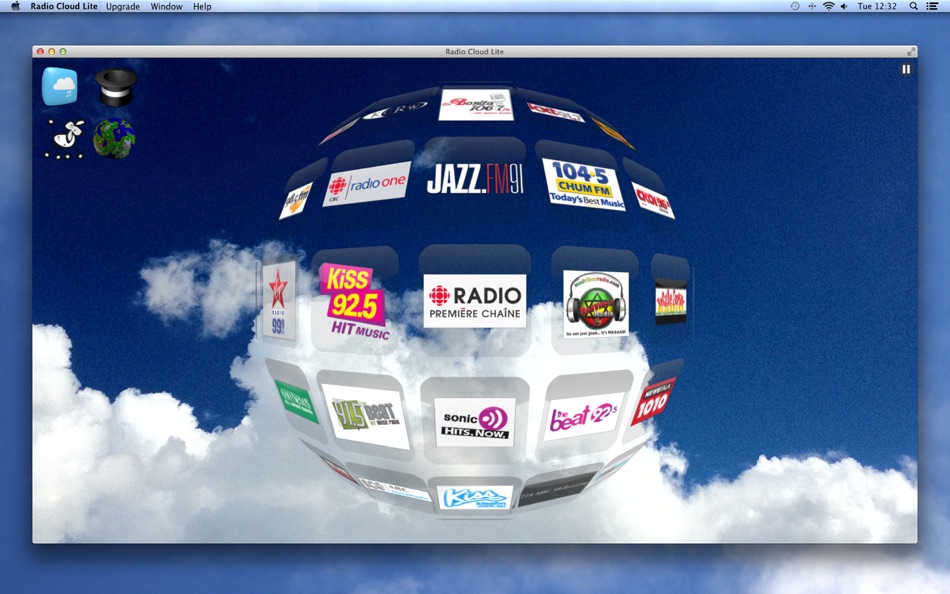This screenshot has height=594, width=950.
Task: Pause playback with the pause button
Action: (906, 69)
